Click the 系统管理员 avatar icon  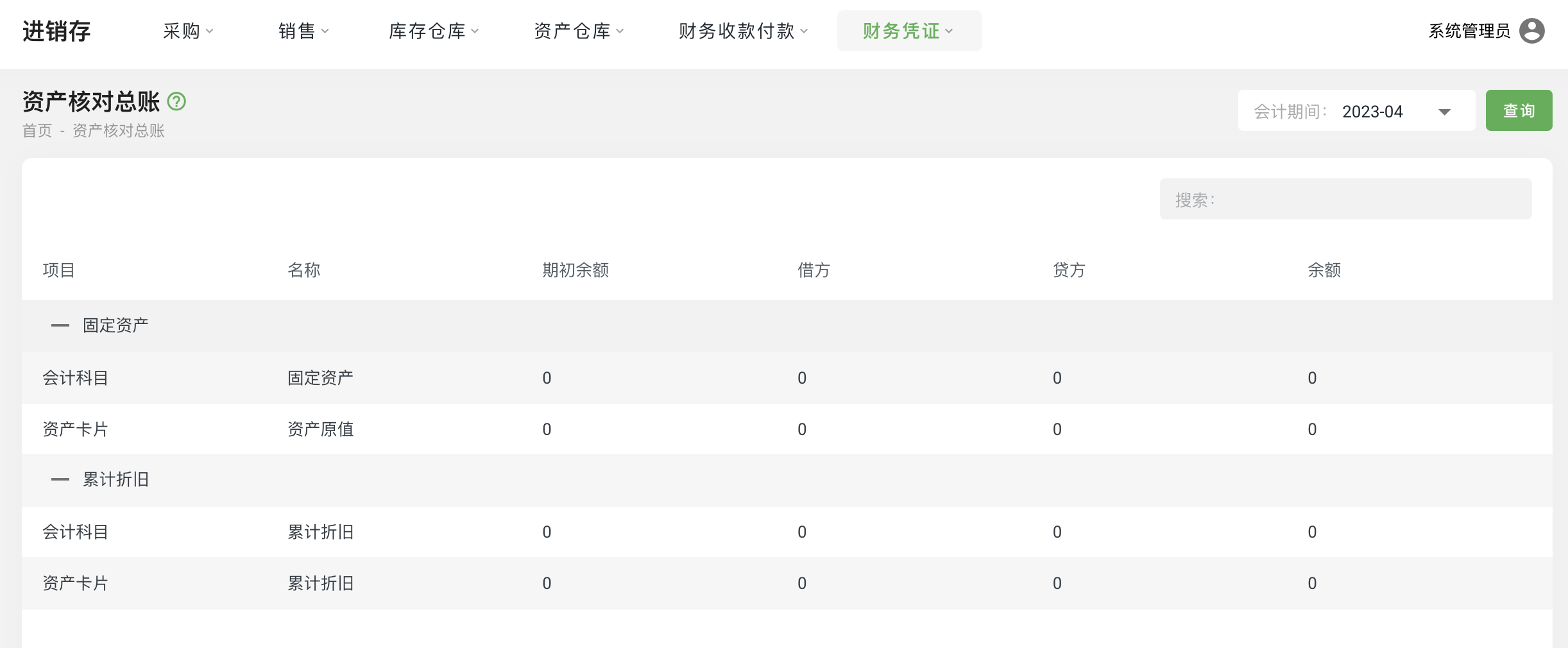[1532, 30]
